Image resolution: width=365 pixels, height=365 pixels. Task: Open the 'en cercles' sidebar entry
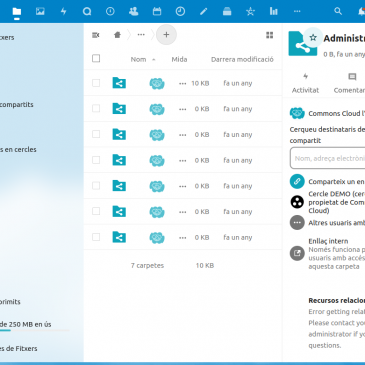click(x=18, y=150)
